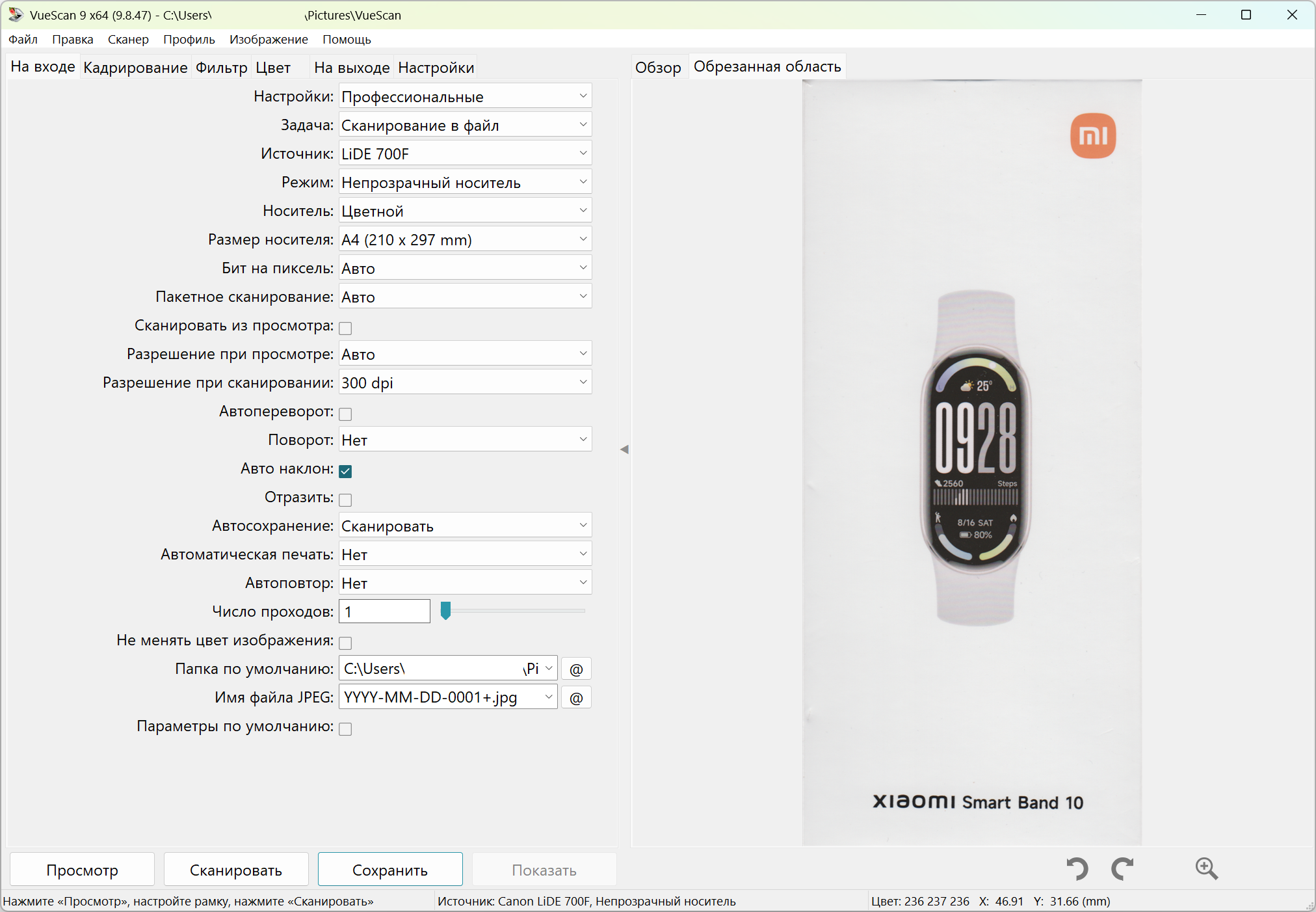Open the Задача dropdown showing Сканирование в файл
This screenshot has height=912, width=1316.
tap(465, 125)
